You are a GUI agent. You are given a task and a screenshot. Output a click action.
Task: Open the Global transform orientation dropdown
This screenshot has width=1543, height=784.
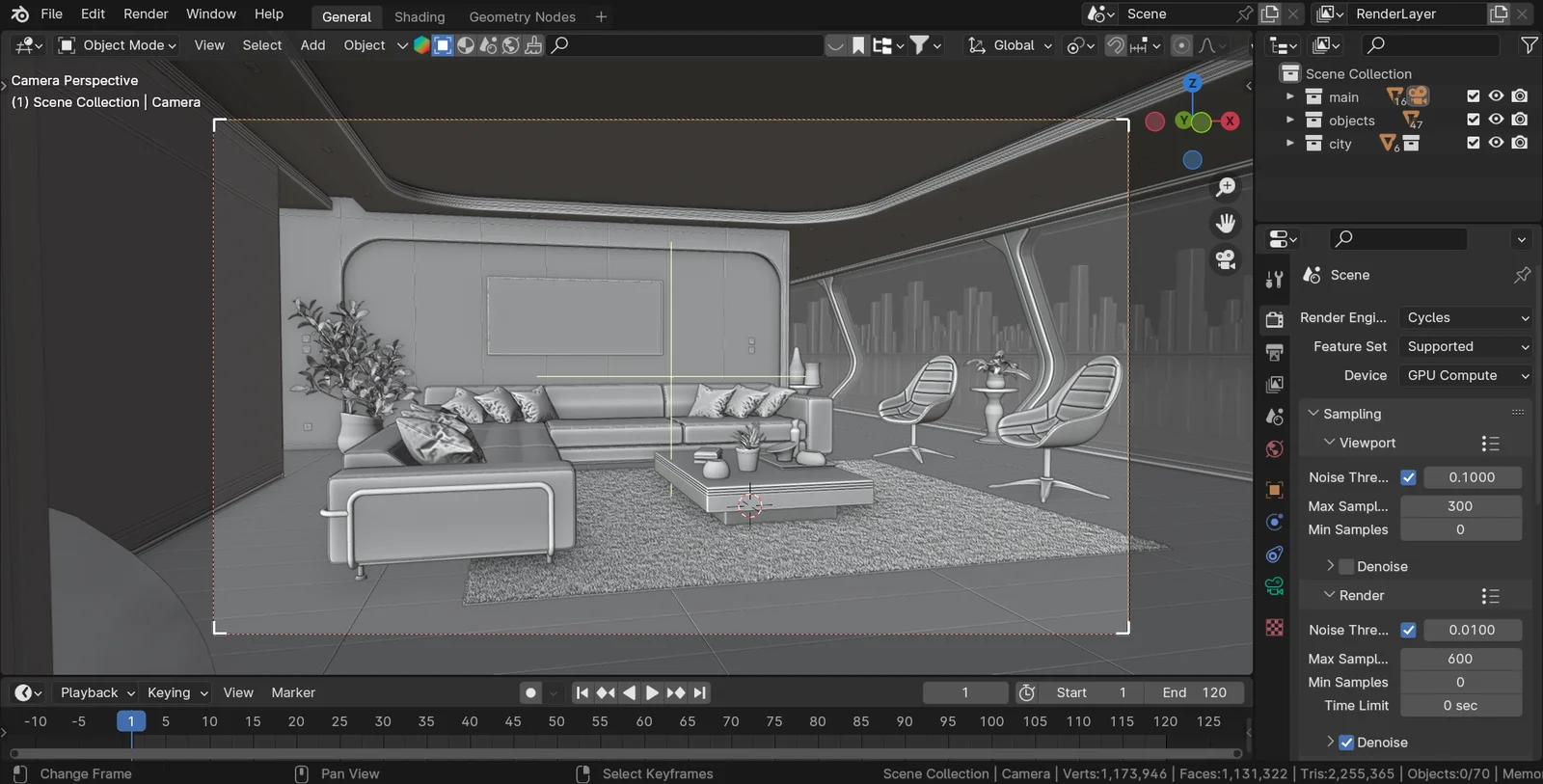click(x=1010, y=45)
